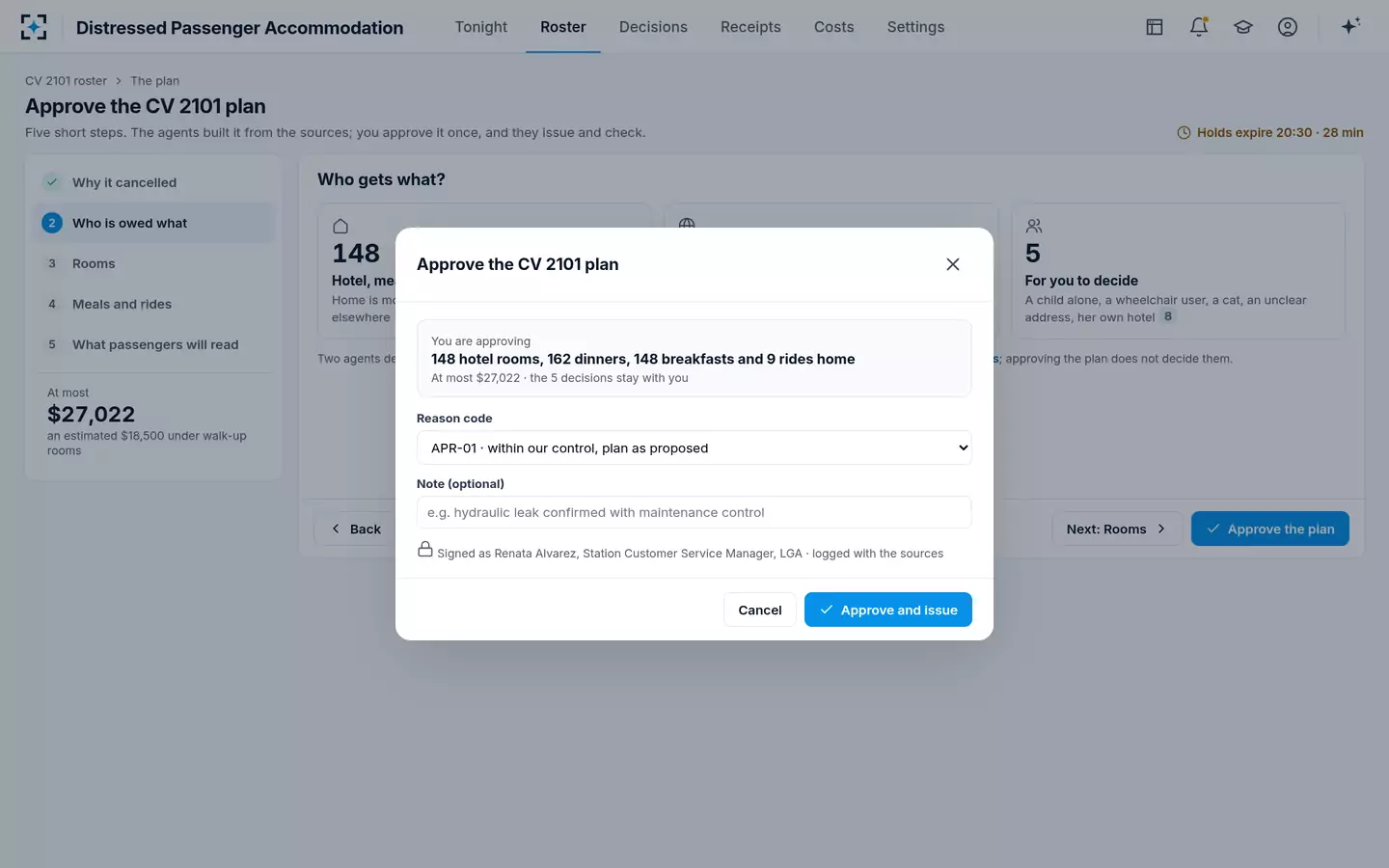Click Approve and issue button
This screenshot has width=1389, height=868.
point(888,610)
